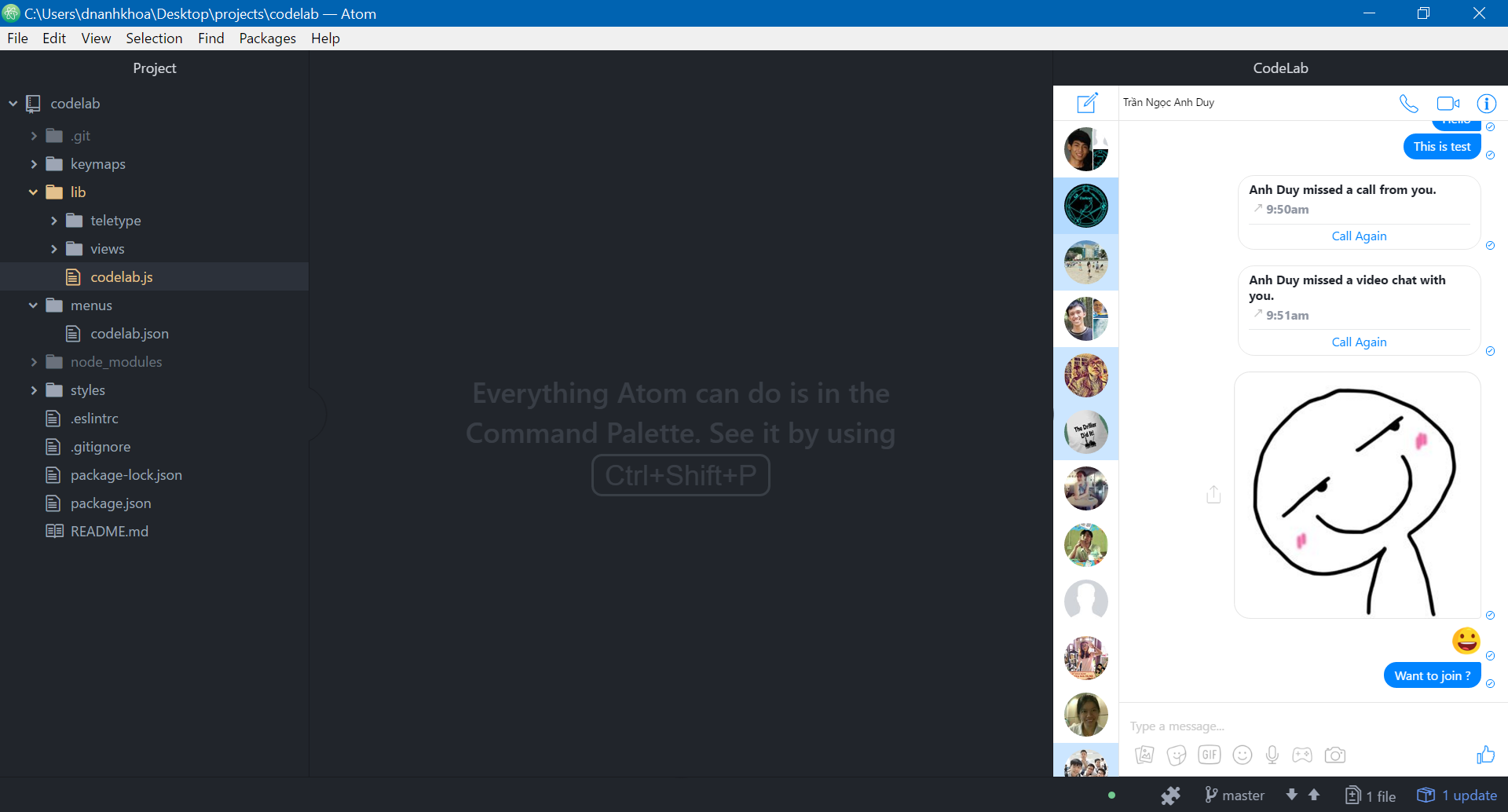
Task: Expand the node_modules folder chevron
Action: point(34,362)
